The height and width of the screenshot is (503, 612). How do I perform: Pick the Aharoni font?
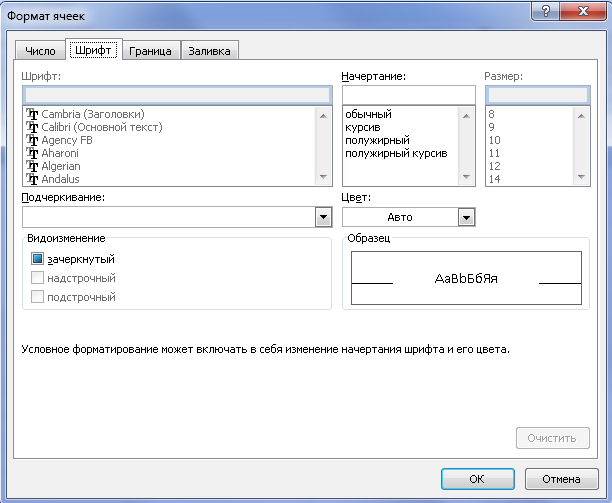click(x=59, y=153)
